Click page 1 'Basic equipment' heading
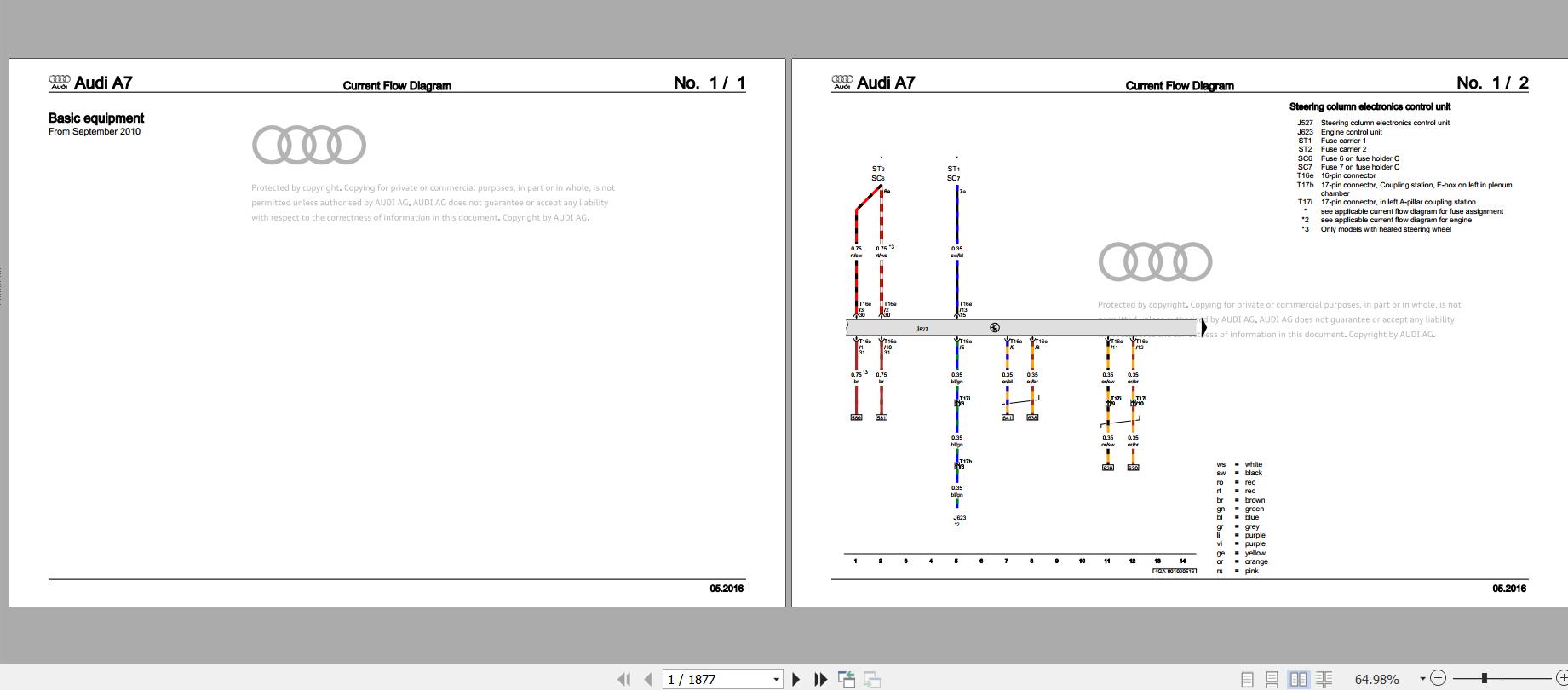 click(x=96, y=118)
